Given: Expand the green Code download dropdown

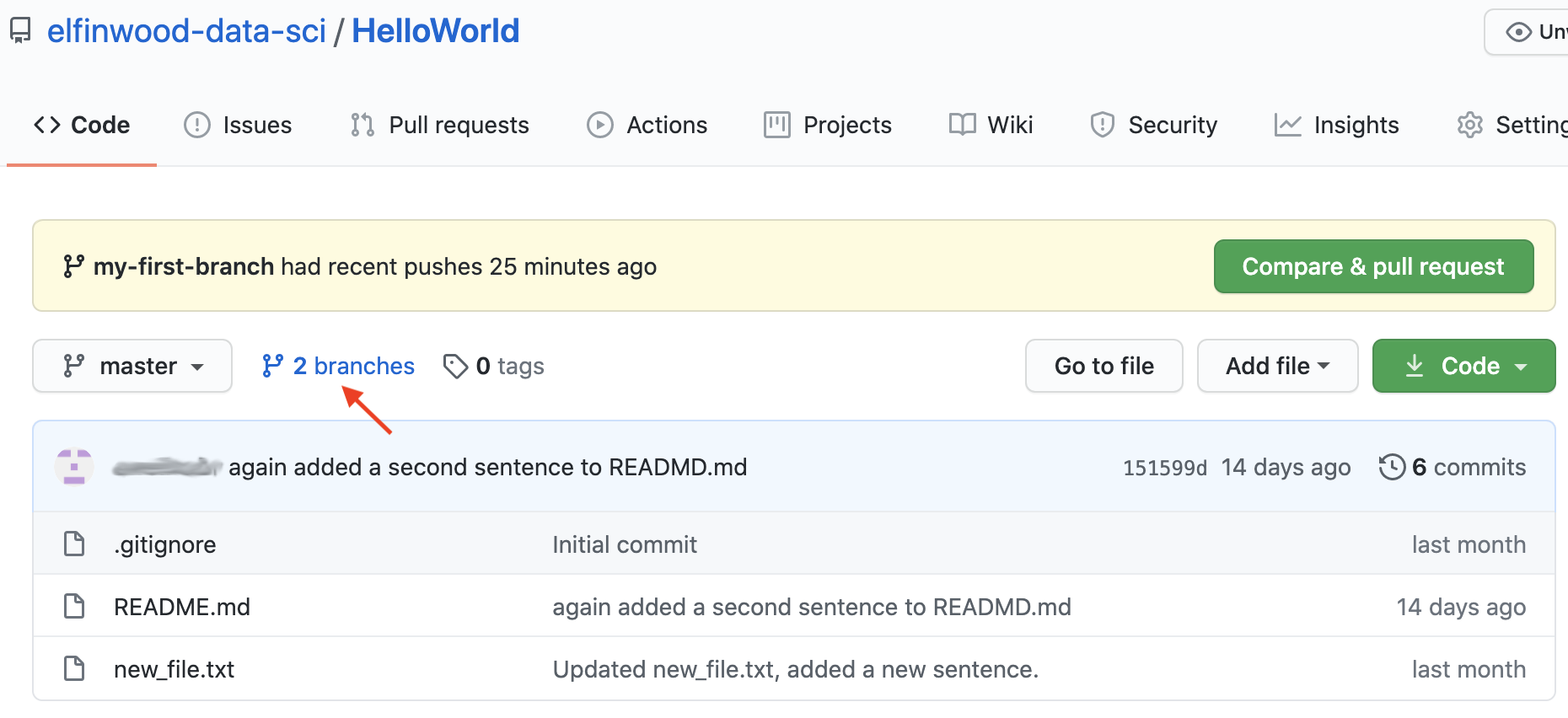Looking at the screenshot, I should click(x=1463, y=366).
